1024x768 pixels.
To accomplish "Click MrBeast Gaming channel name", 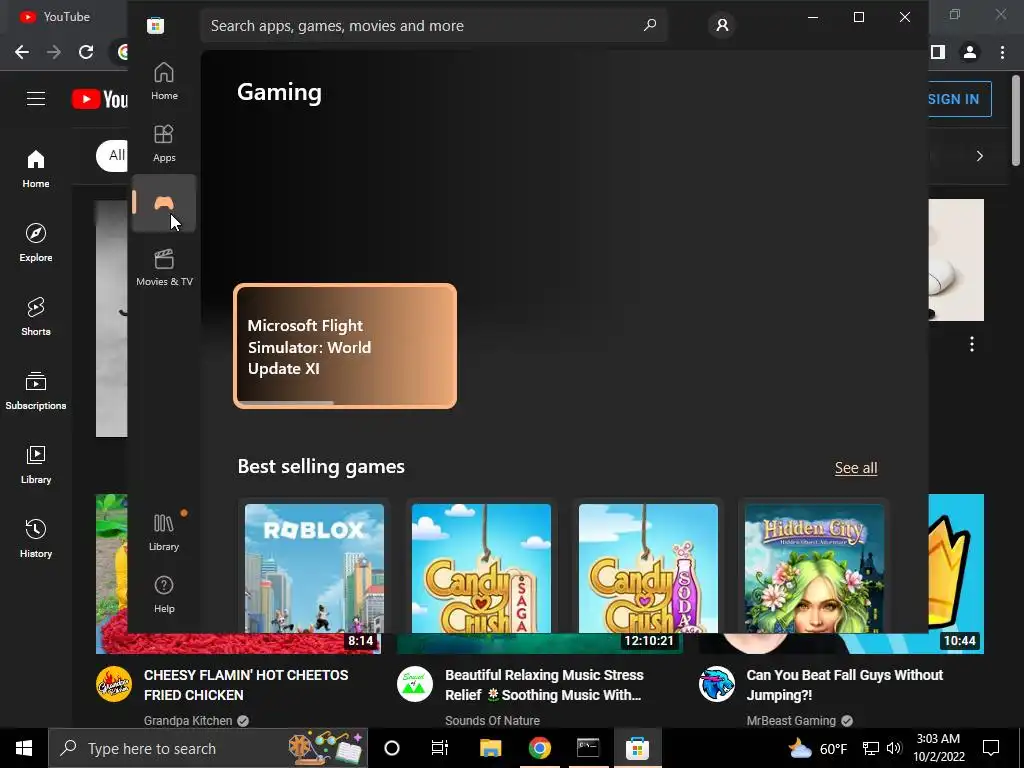I will [791, 720].
